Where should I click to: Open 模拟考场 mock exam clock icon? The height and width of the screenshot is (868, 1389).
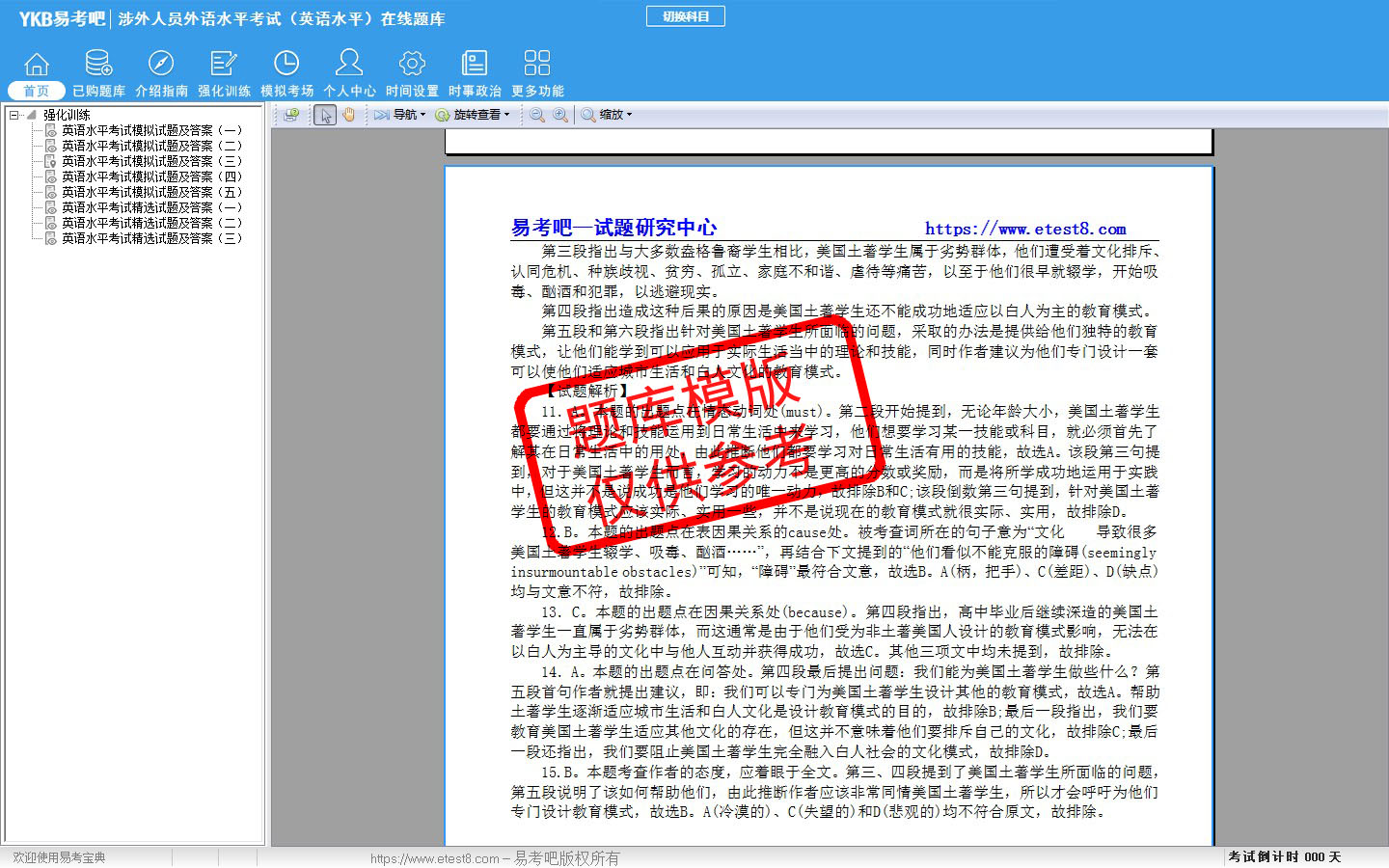point(286,73)
